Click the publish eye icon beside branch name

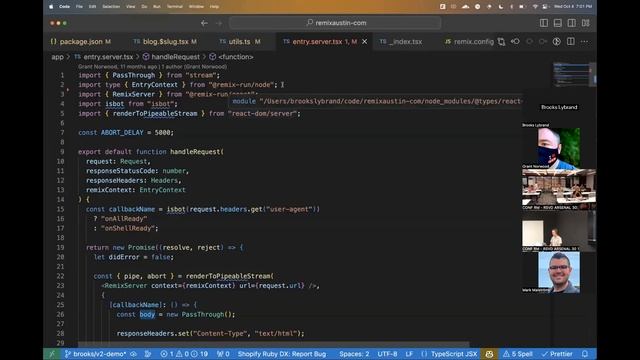click(133, 354)
